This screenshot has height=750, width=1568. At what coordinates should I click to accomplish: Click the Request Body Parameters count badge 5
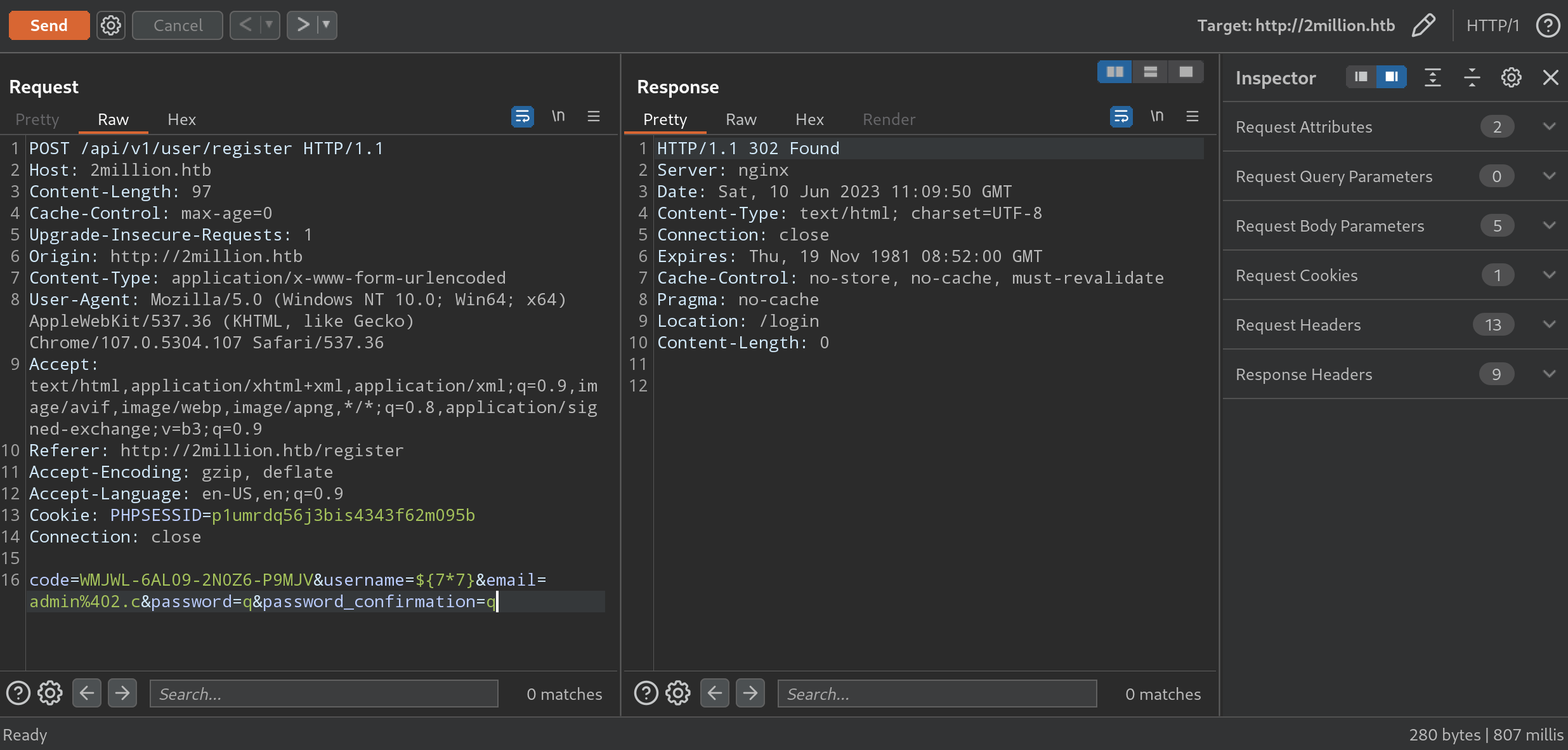[x=1497, y=226]
